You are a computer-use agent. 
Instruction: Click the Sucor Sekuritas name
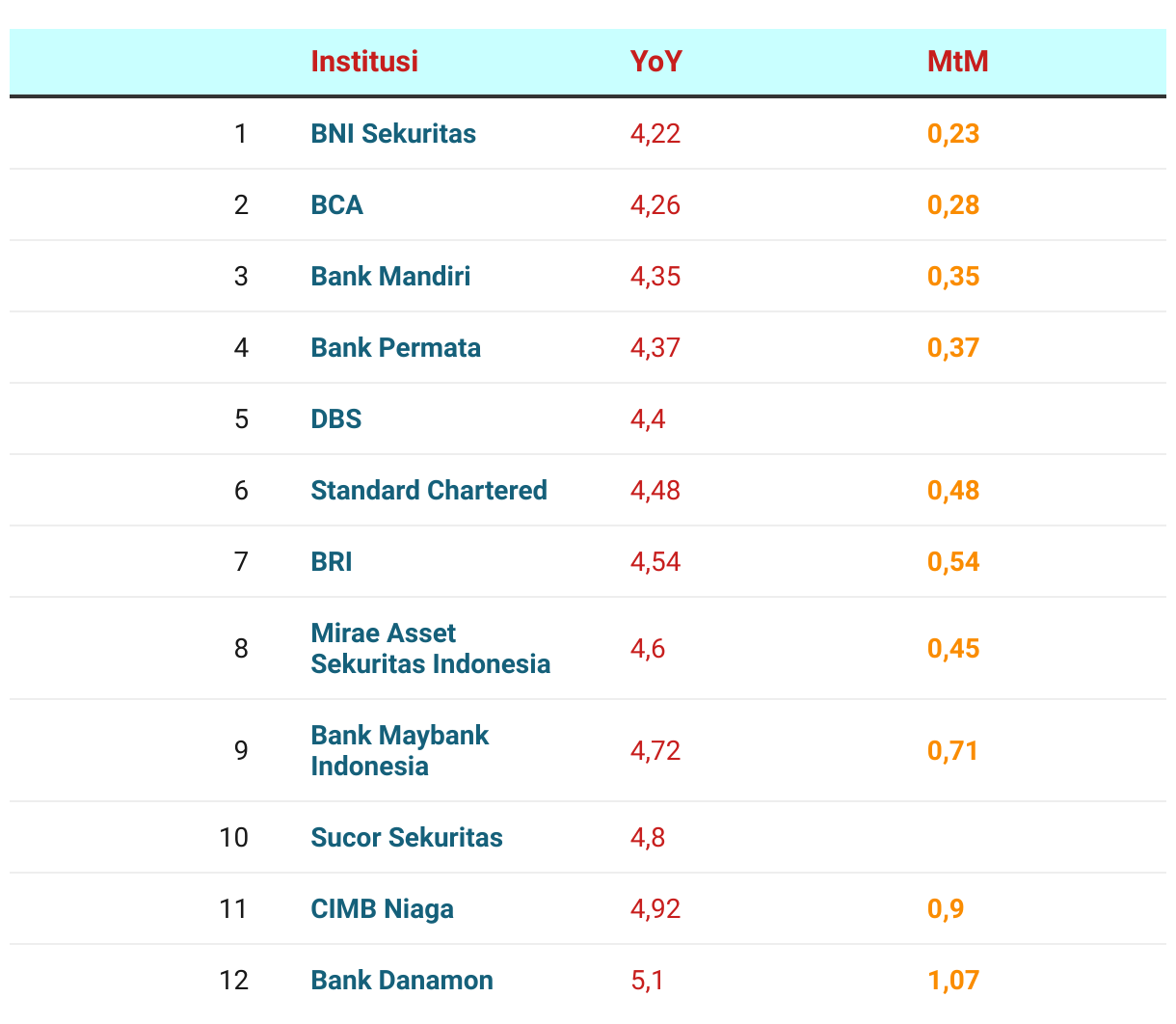[x=407, y=837]
